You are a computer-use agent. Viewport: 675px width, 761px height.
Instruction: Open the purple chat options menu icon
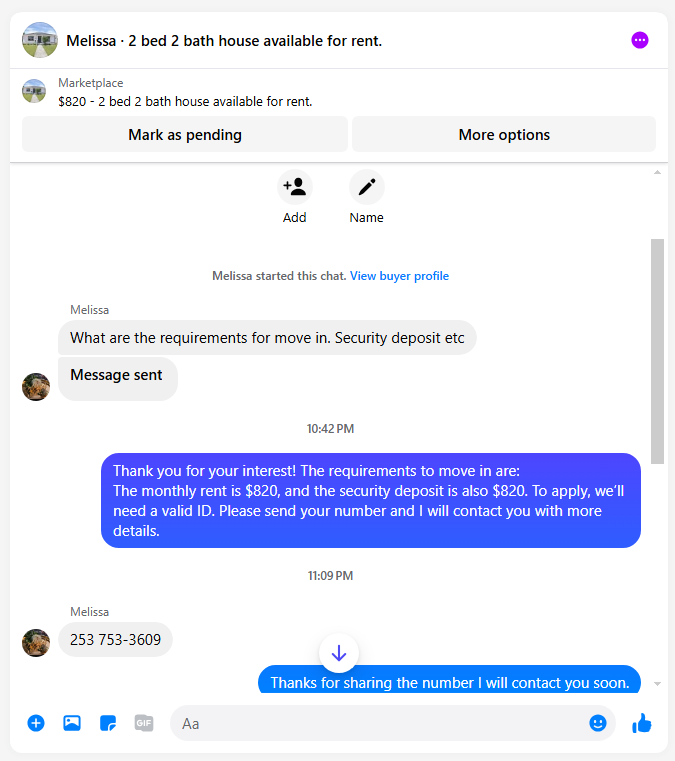tap(640, 40)
